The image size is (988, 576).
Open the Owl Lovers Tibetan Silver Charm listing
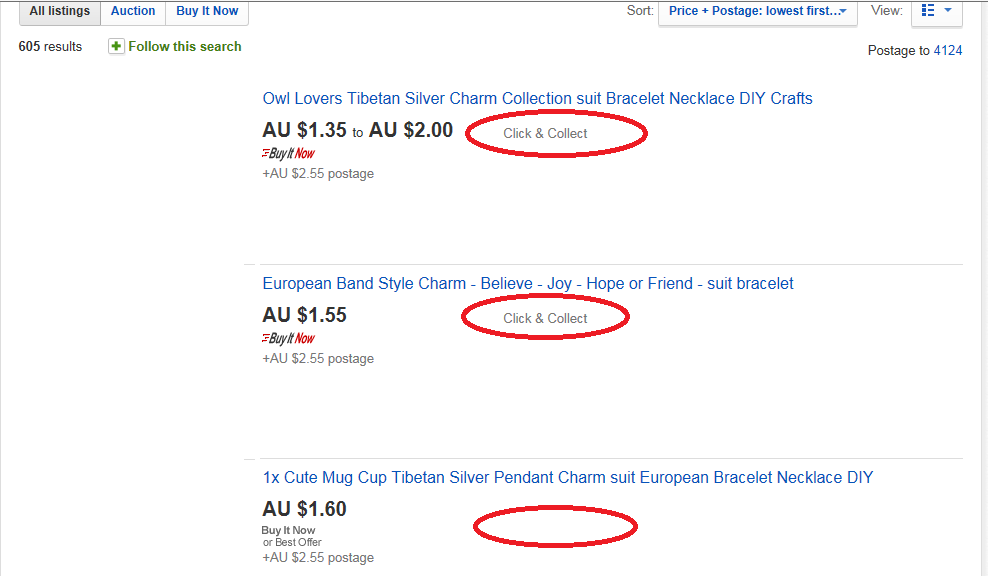point(537,98)
